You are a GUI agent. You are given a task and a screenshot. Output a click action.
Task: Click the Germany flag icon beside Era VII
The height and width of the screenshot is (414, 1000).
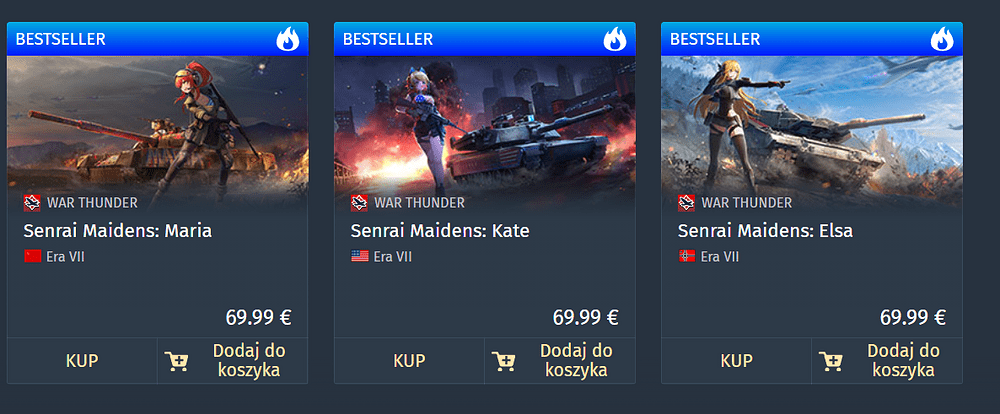687,256
